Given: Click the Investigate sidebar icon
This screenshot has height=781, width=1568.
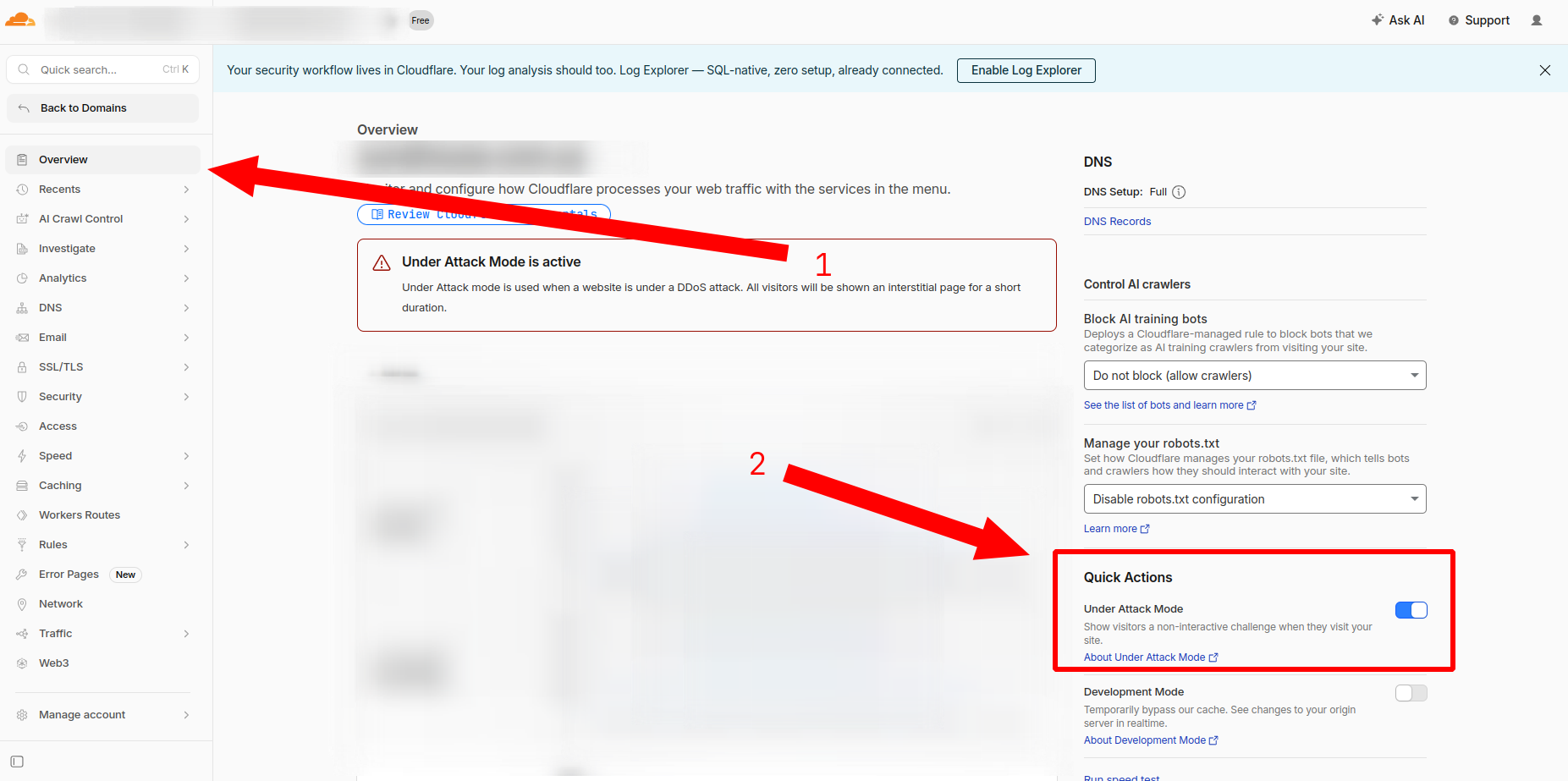Looking at the screenshot, I should 22,249.
